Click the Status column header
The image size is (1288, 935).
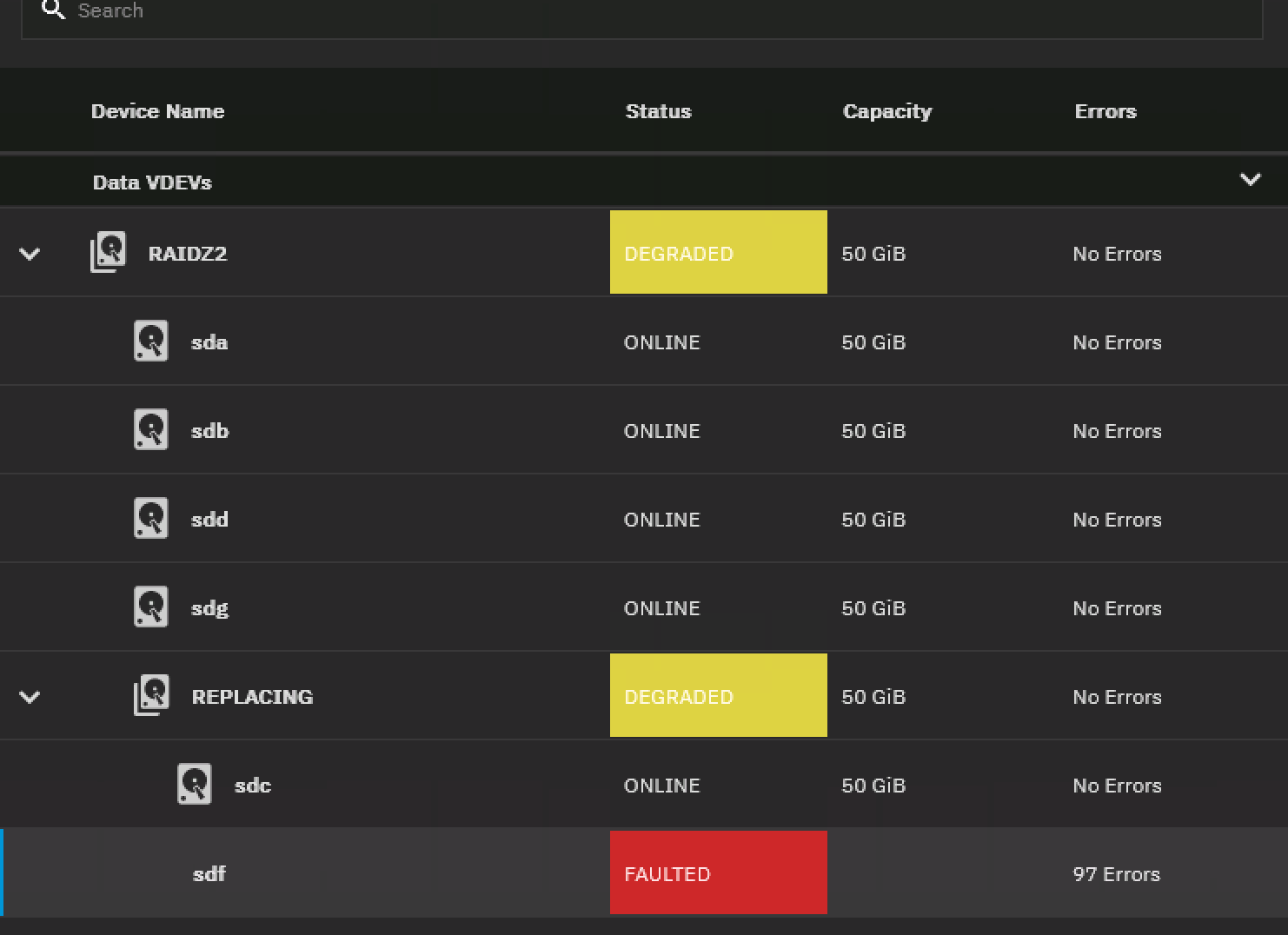tap(658, 111)
